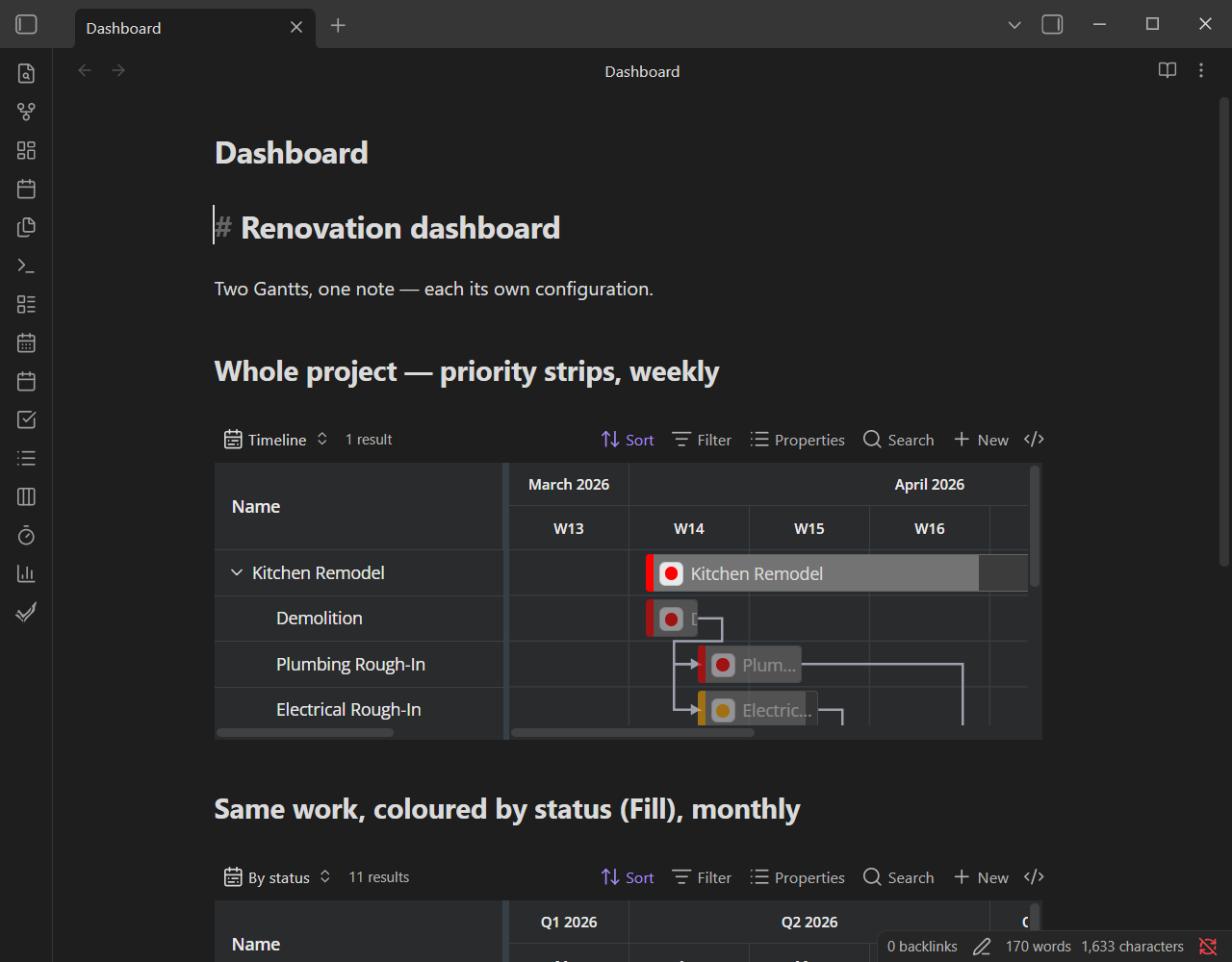1232x962 pixels.
Task: Click the Renovation dashboard heading
Action: pyautogui.click(x=400, y=228)
